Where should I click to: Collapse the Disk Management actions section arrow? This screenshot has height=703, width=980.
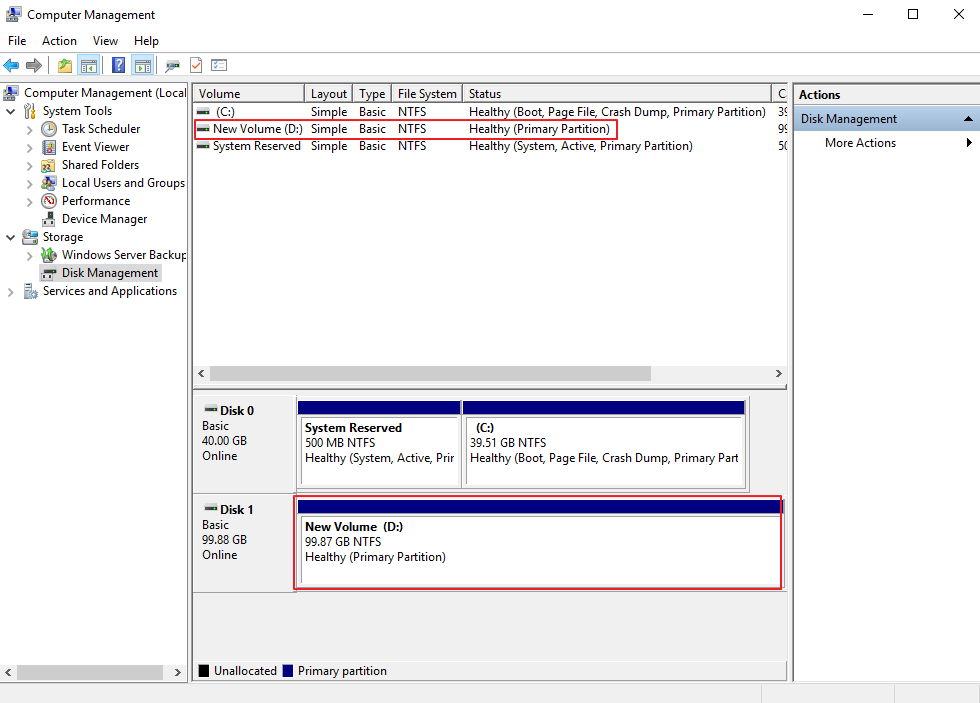(968, 119)
